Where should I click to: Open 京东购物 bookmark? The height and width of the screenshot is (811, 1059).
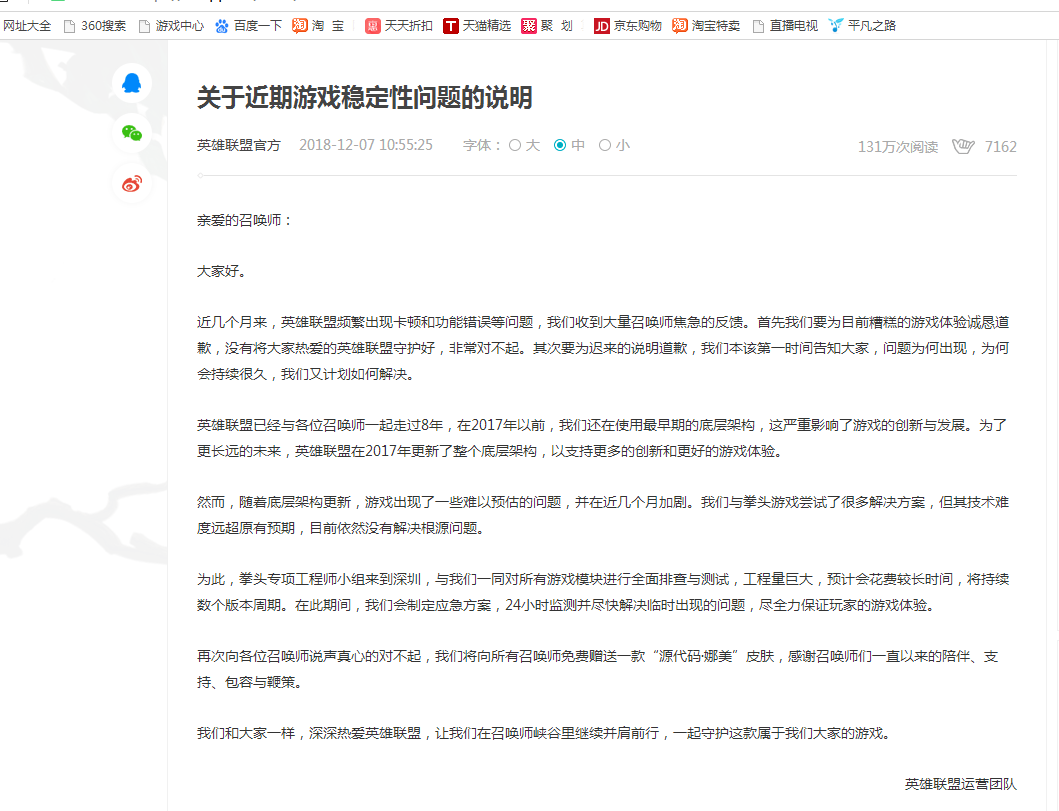pos(627,25)
